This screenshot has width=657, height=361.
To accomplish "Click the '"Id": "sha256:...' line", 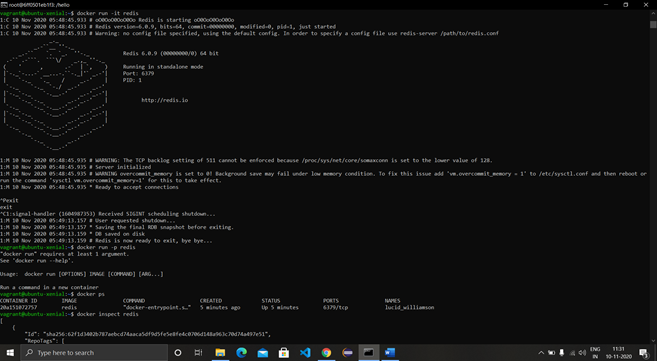I will [x=147, y=334].
